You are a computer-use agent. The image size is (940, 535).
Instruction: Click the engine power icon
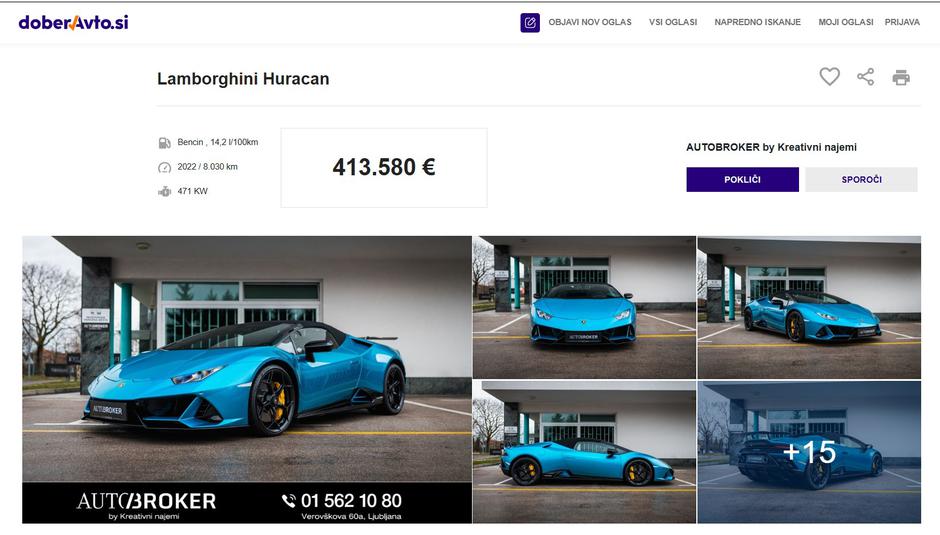(x=164, y=192)
